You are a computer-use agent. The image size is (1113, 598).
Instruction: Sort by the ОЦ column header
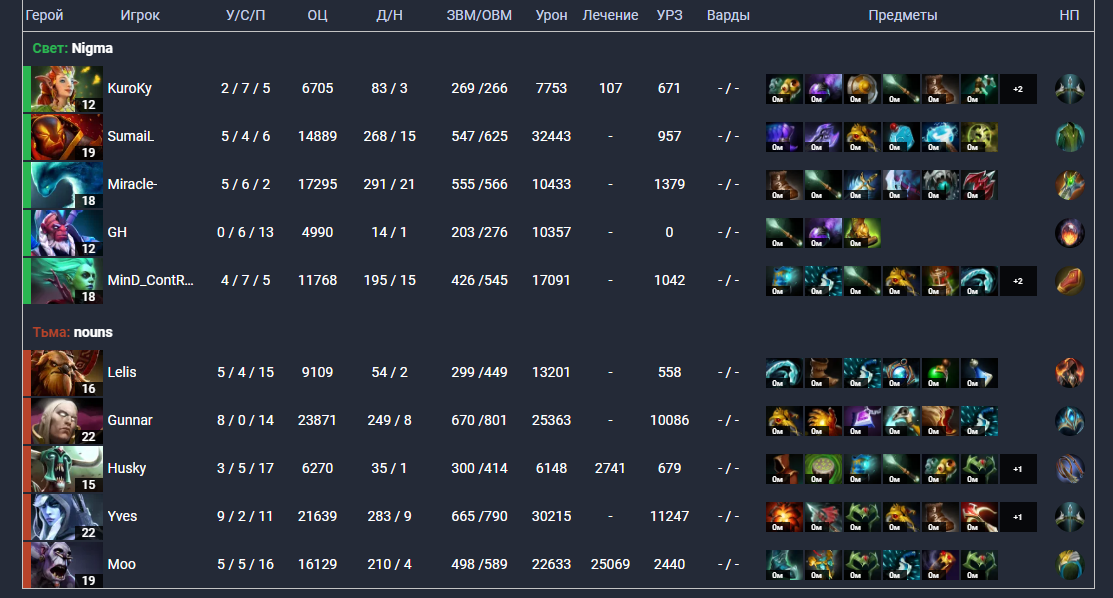(316, 16)
